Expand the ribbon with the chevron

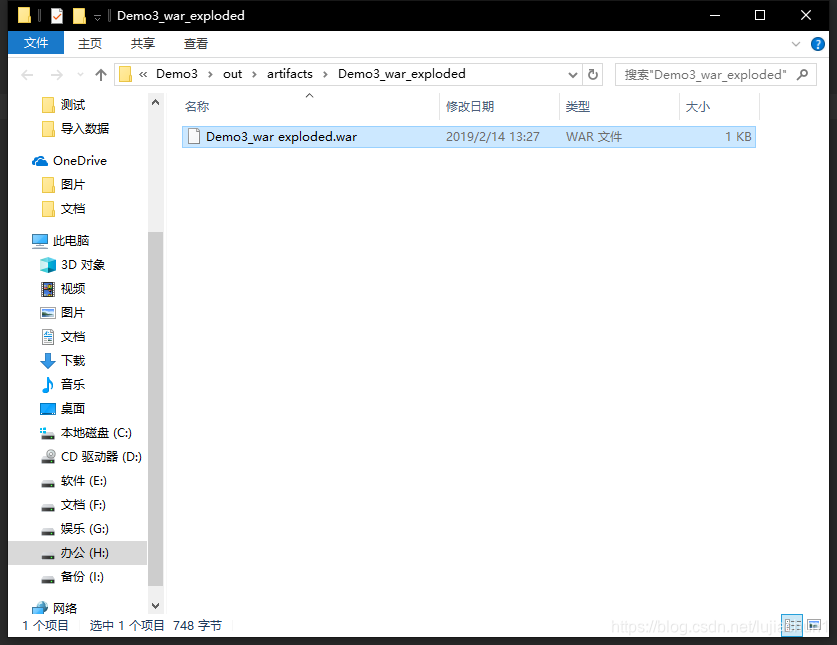tap(795, 44)
